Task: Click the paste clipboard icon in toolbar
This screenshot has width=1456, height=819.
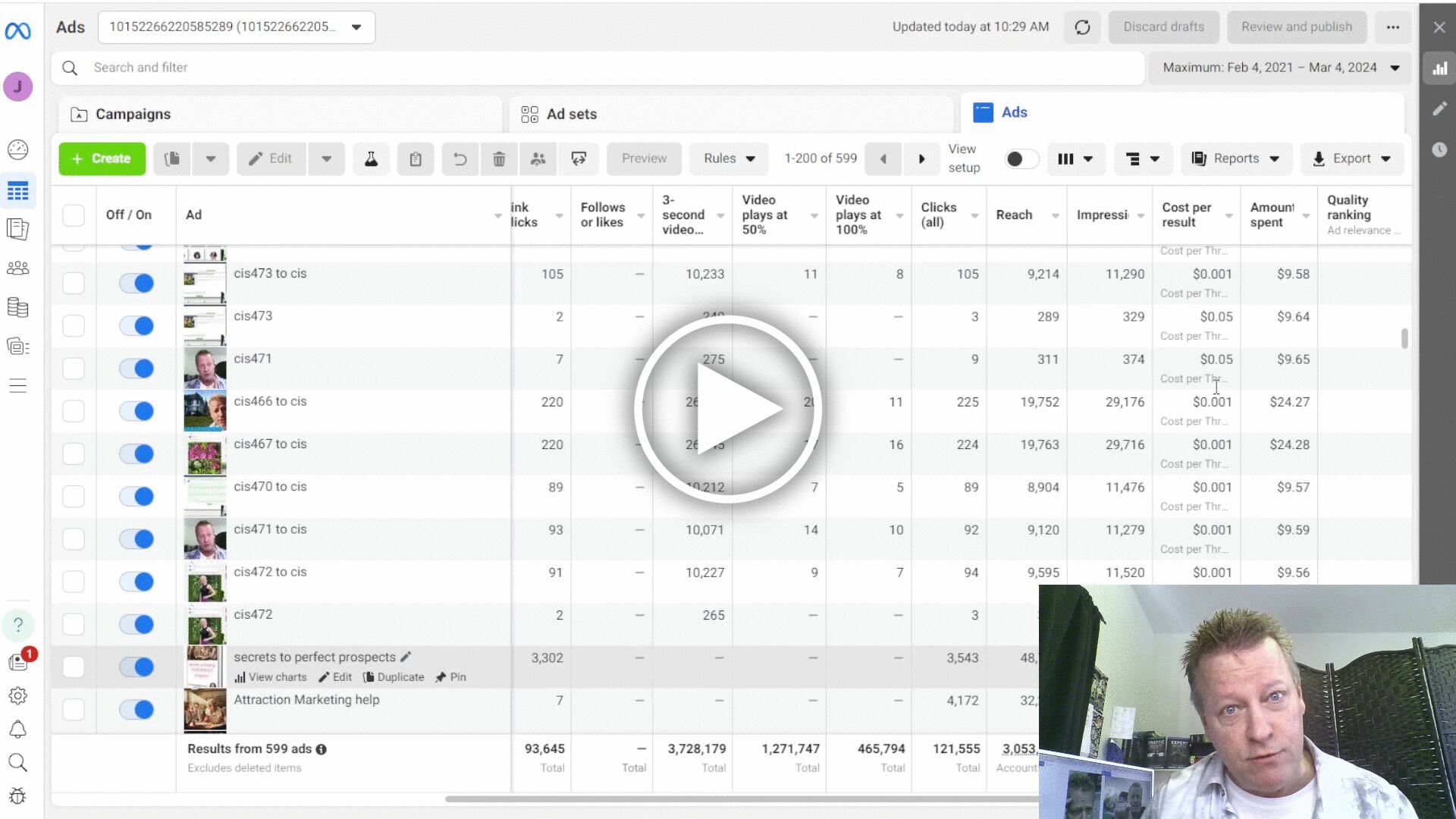Action: 416,158
